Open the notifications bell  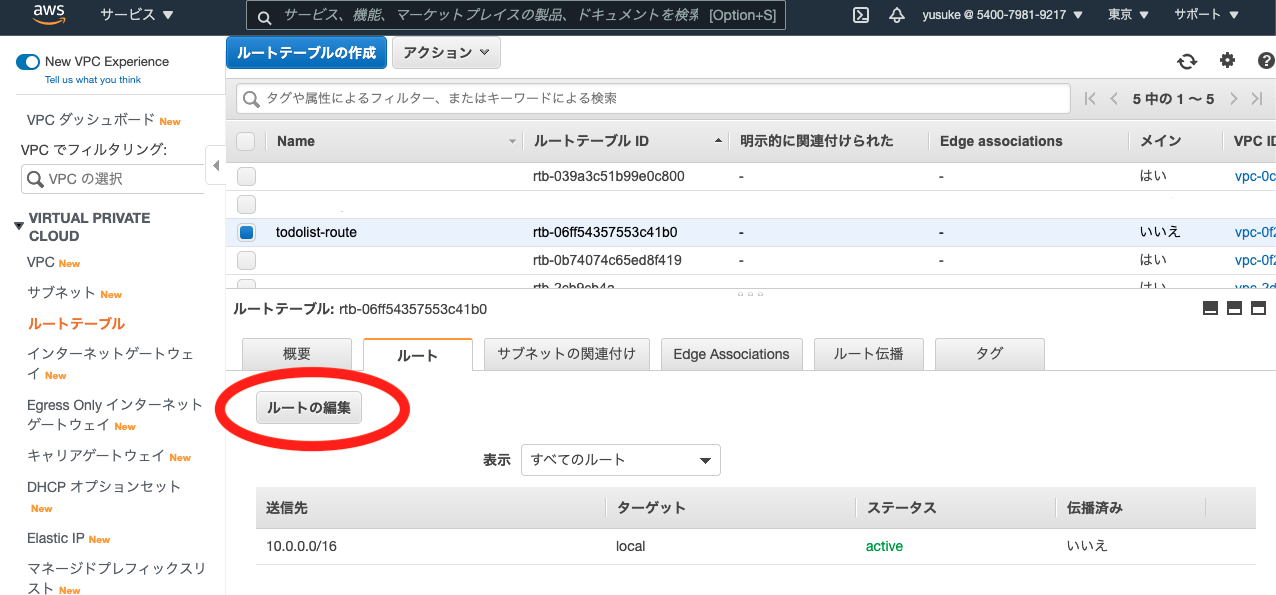pyautogui.click(x=897, y=15)
